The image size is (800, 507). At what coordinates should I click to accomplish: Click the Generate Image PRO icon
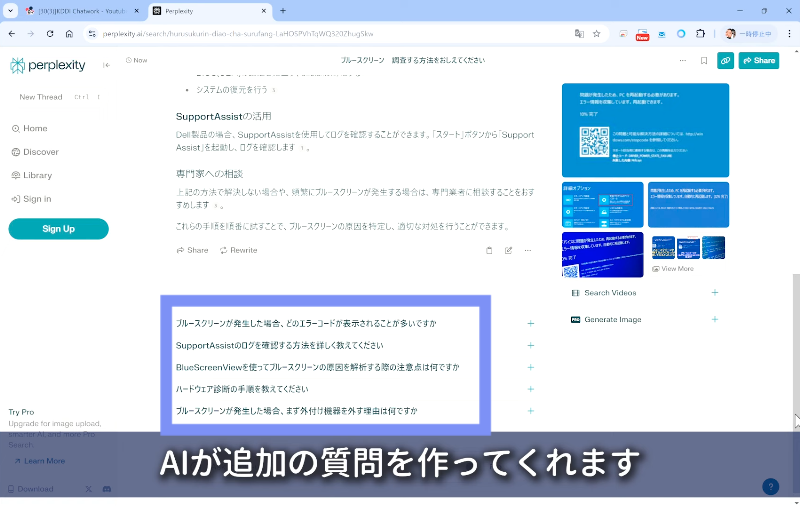[576, 320]
